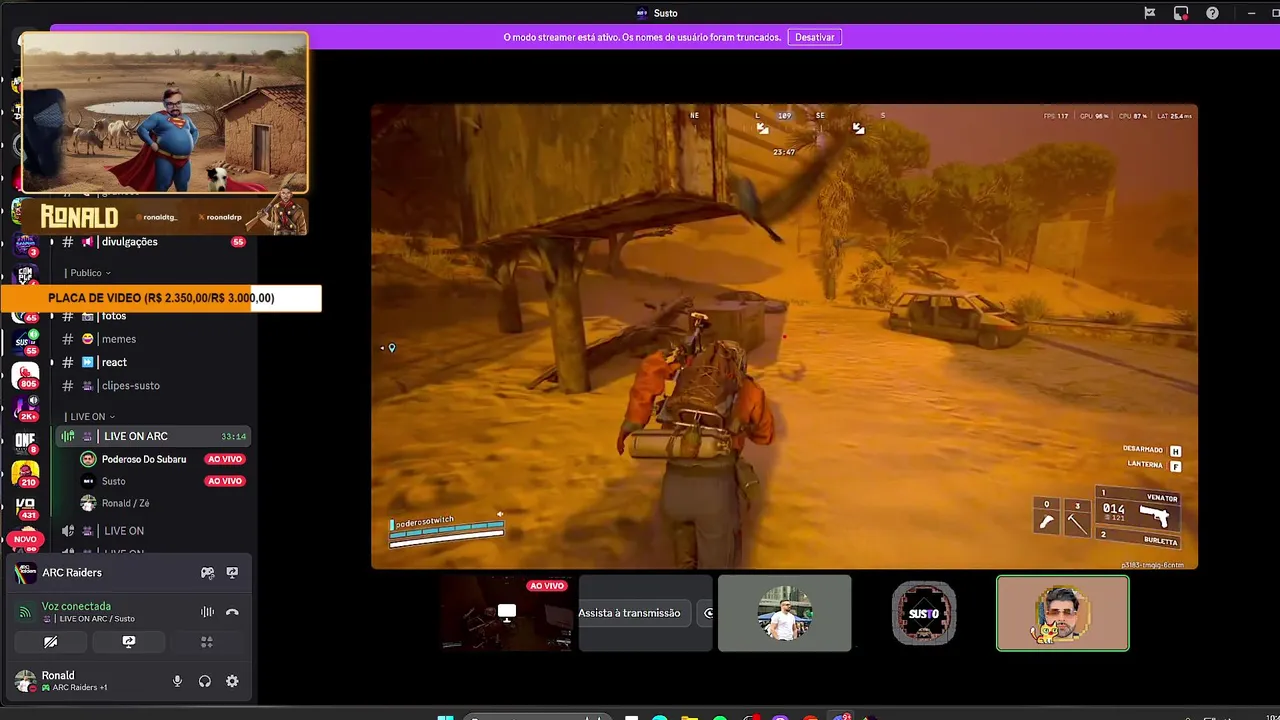Select the green-bordered participant tile with sunglasses

pyautogui.click(x=1062, y=613)
